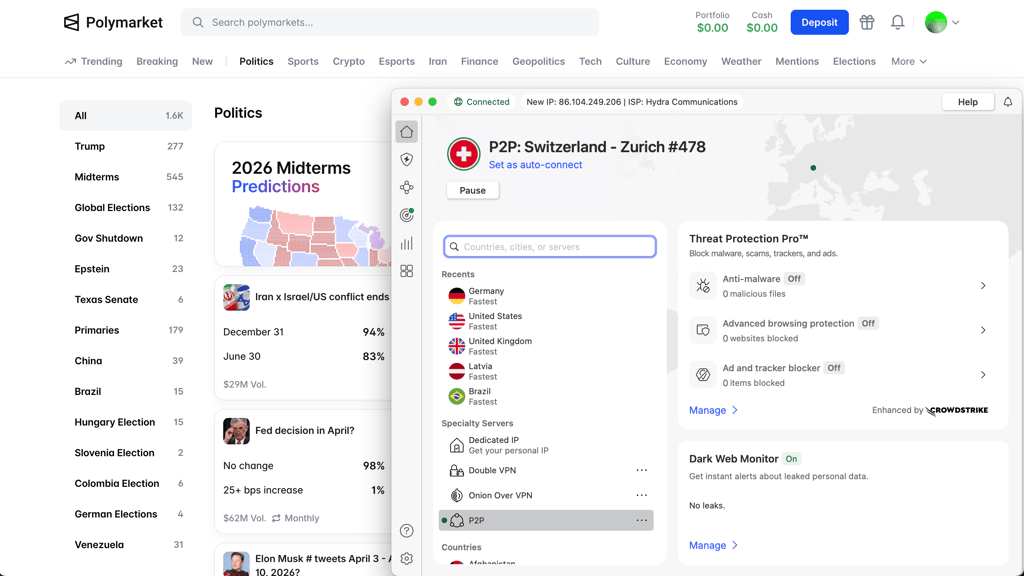Open the More categories dropdown
Screen dimensions: 1024x576
(908, 61)
